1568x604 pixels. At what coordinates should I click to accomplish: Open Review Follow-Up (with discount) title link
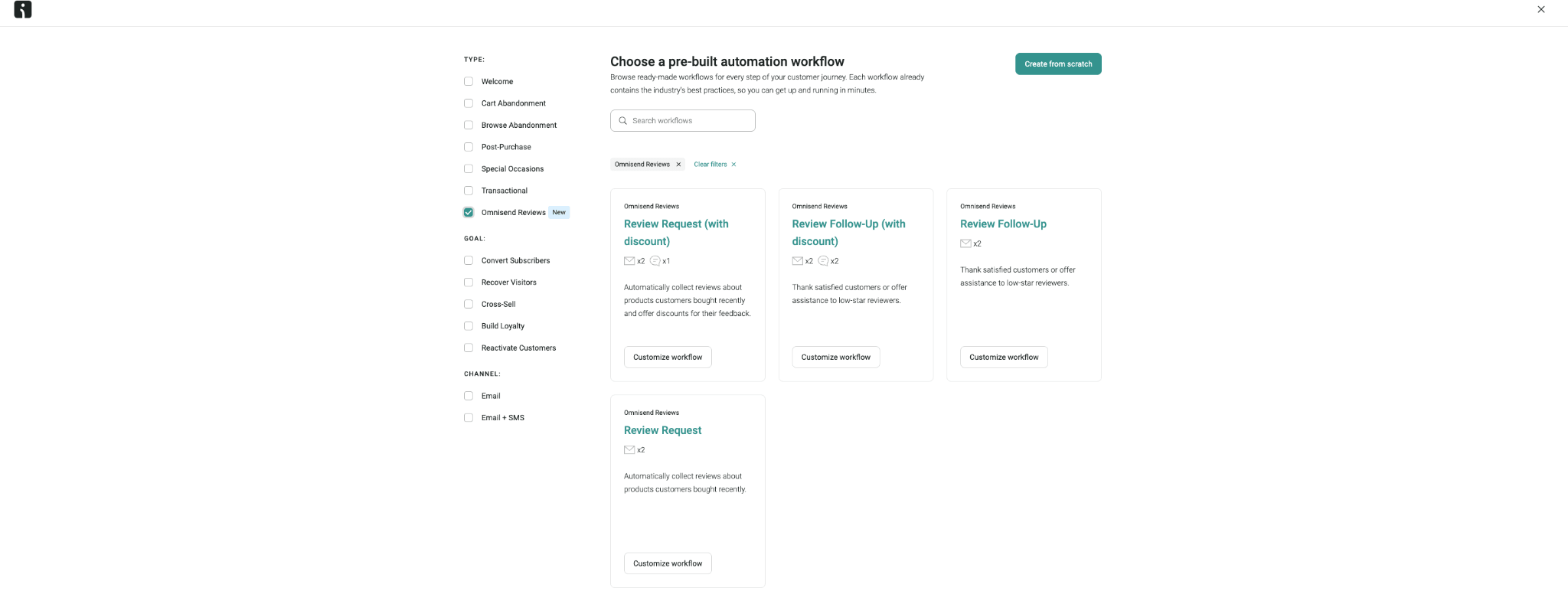click(848, 233)
